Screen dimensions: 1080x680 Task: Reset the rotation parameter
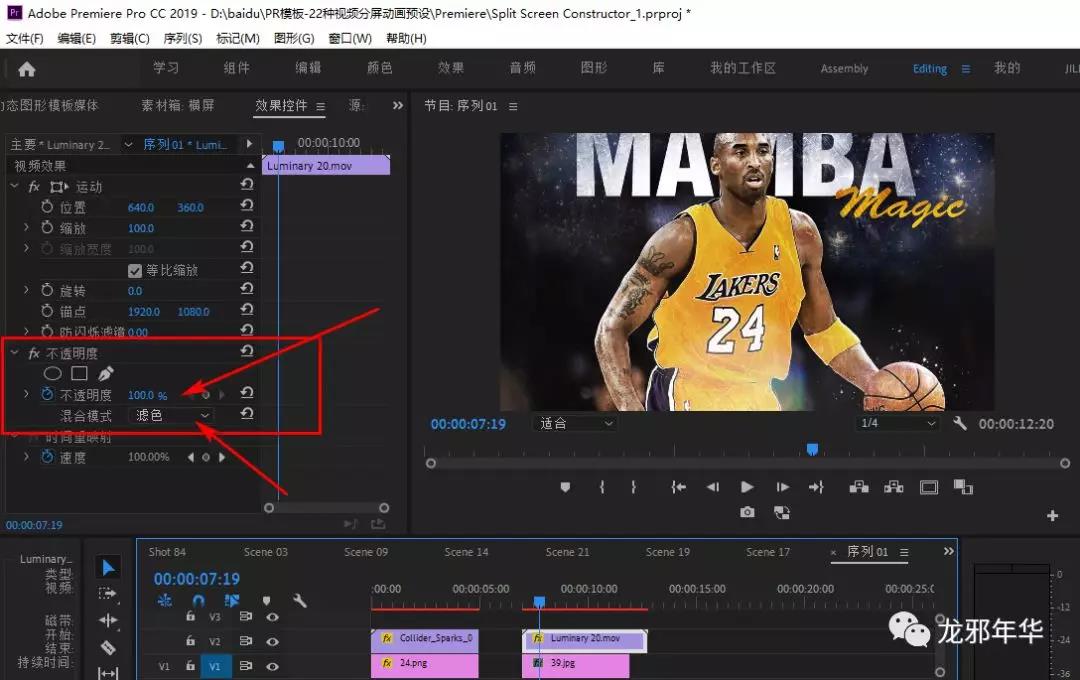(x=247, y=289)
